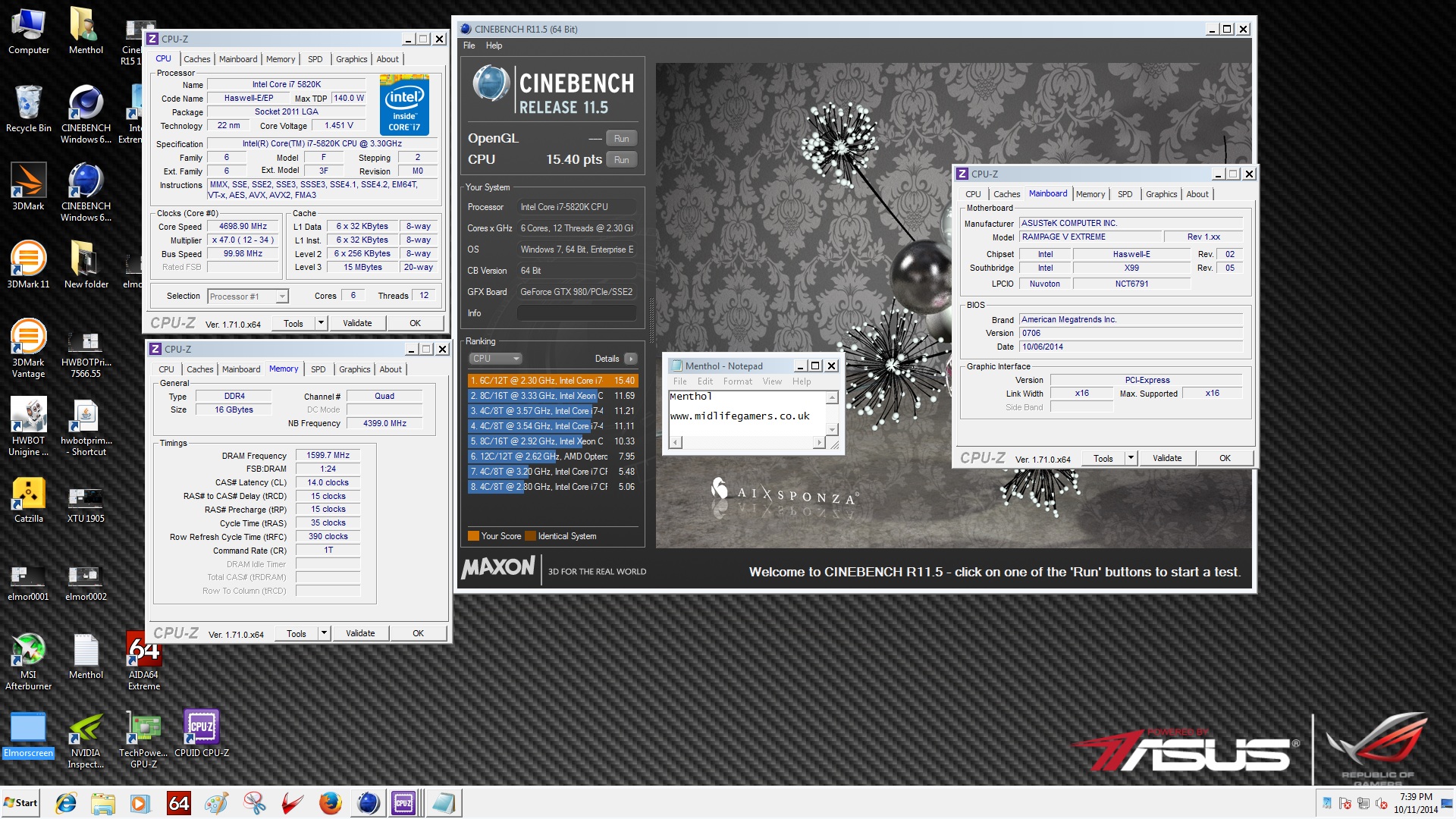Click Validate in the CPU tab CPU-Z window
The width and height of the screenshot is (1456, 819).
pyautogui.click(x=357, y=323)
